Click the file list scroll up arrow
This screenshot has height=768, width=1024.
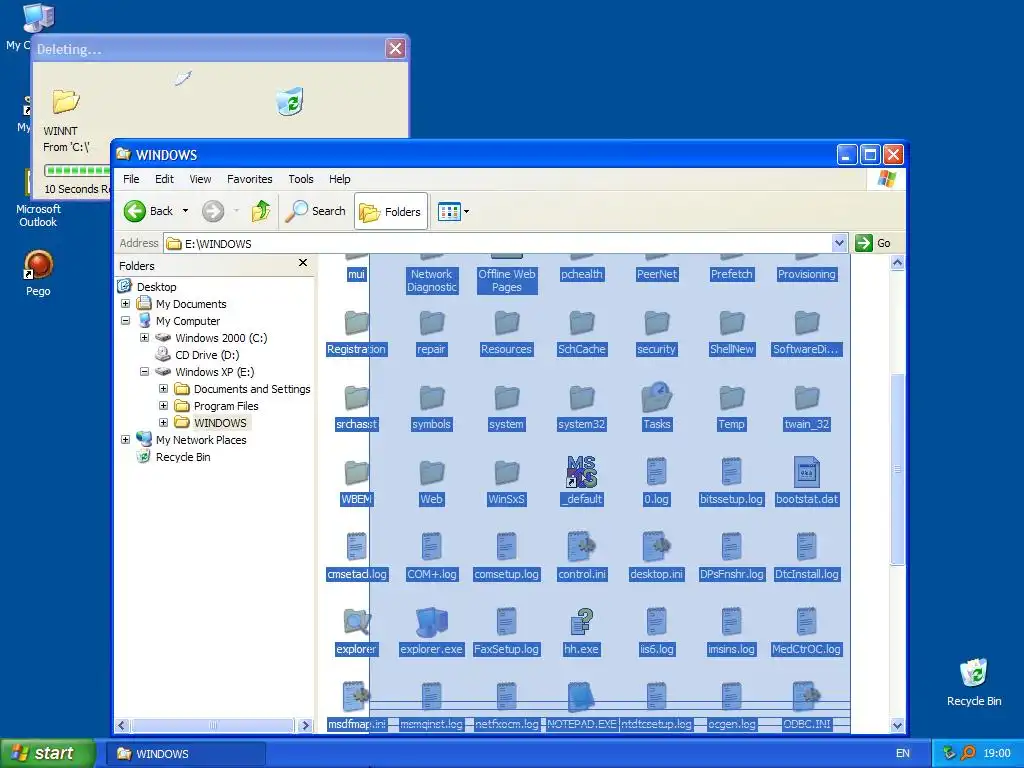point(897,263)
